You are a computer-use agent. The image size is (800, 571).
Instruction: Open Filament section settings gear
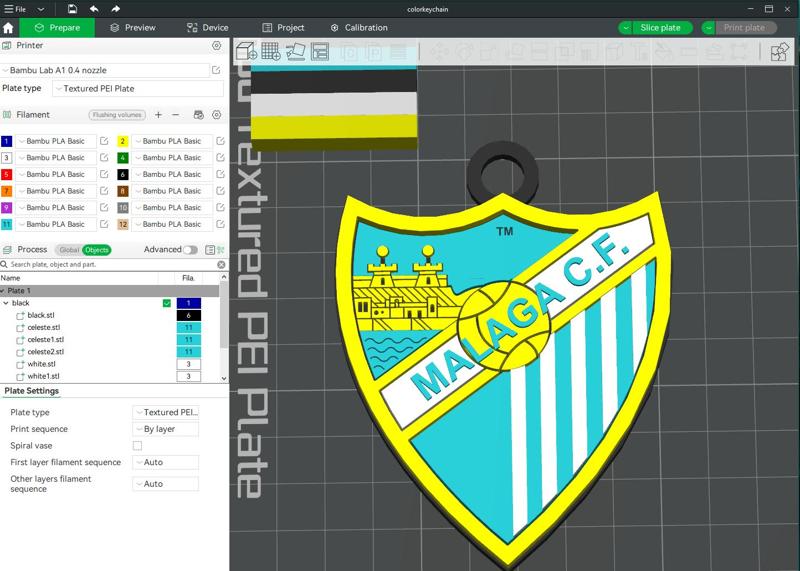click(x=216, y=115)
